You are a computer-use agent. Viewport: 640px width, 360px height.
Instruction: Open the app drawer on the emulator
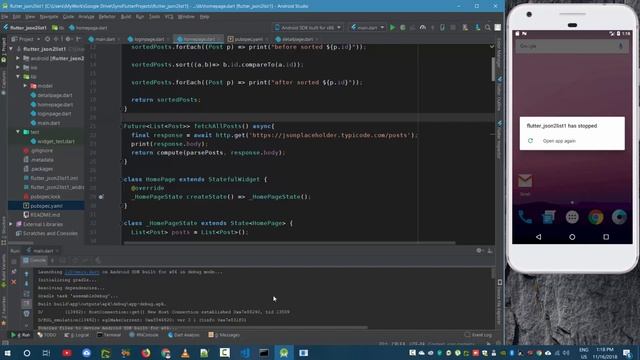click(x=572, y=217)
